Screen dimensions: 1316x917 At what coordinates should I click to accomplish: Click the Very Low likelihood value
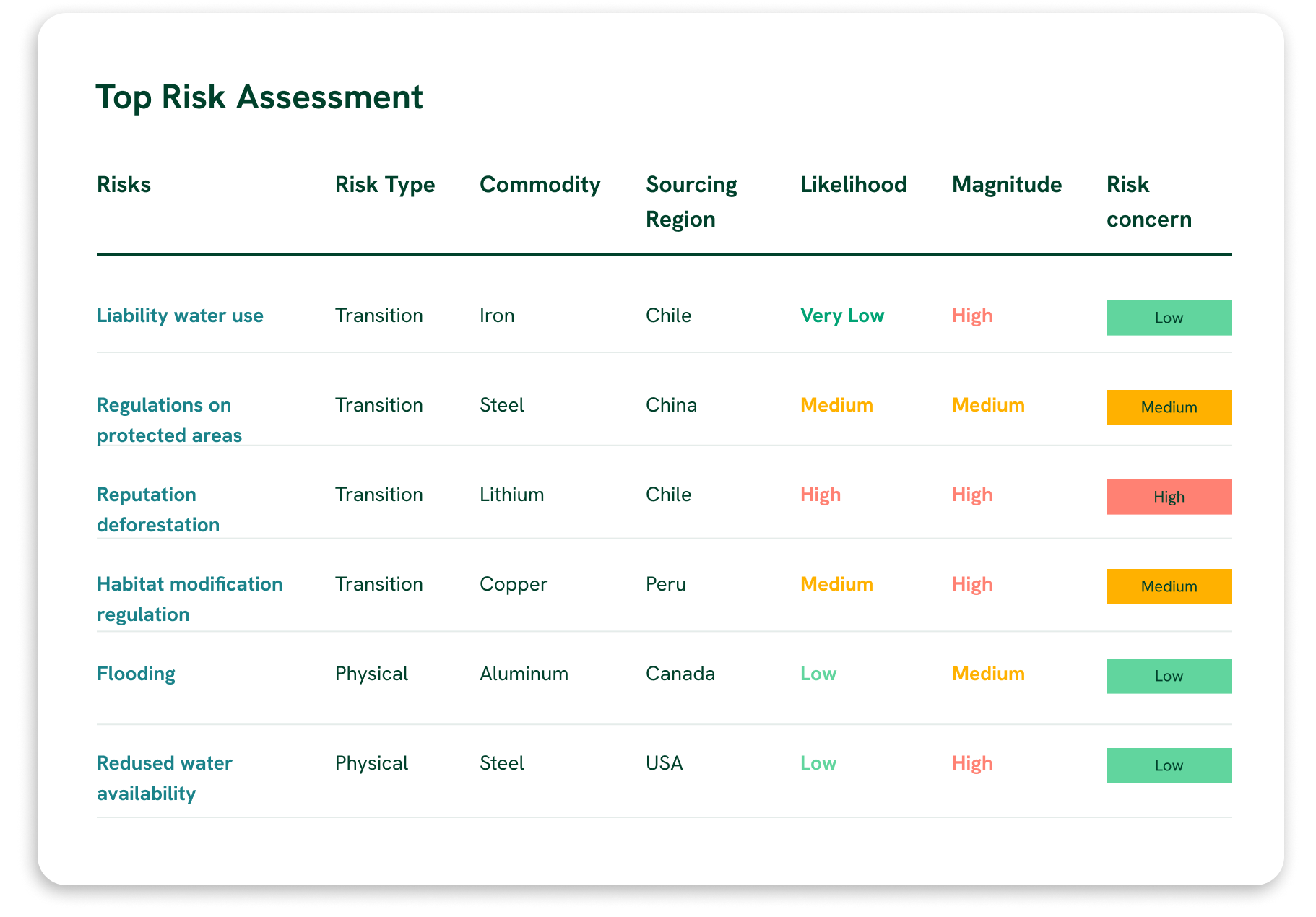pos(841,316)
